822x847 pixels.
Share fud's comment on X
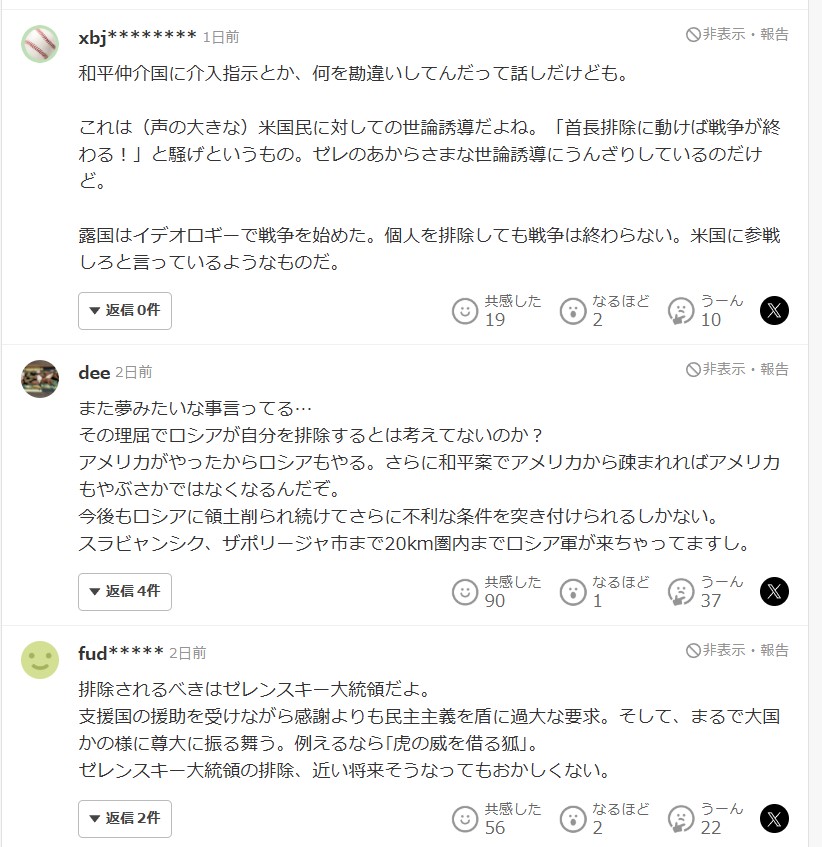pos(774,818)
